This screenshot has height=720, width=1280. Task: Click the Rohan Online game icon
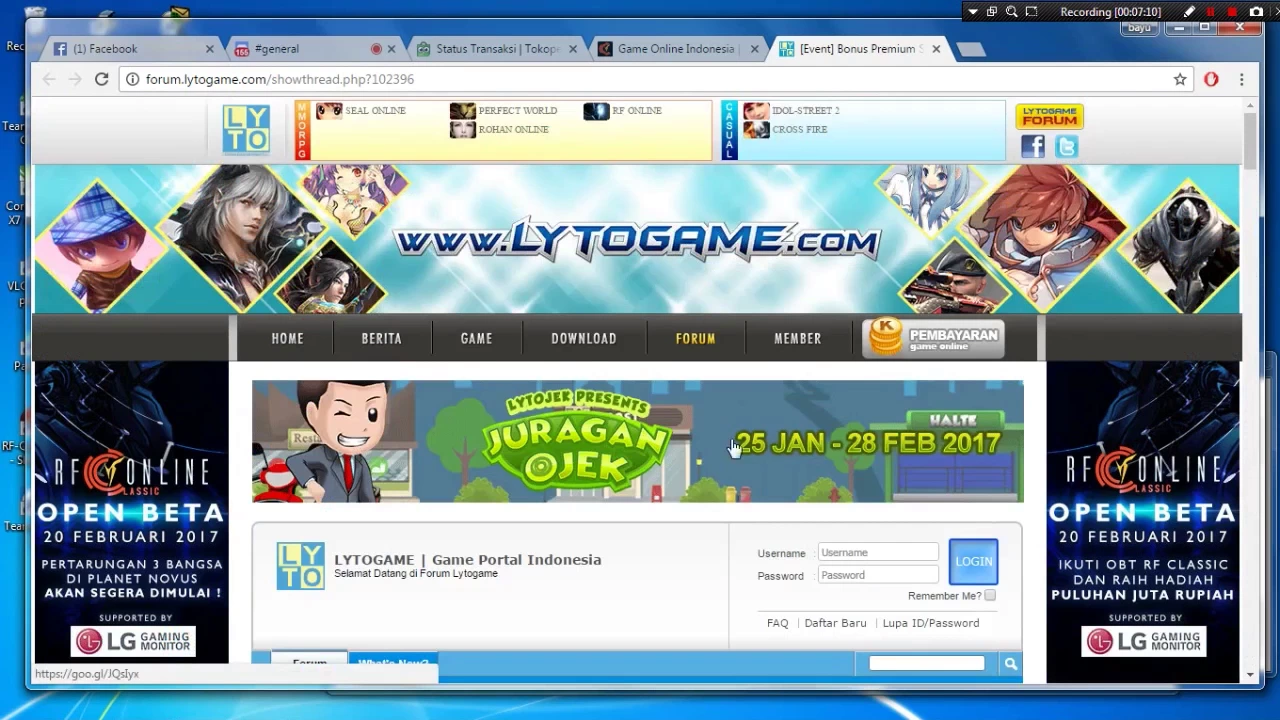(462, 130)
